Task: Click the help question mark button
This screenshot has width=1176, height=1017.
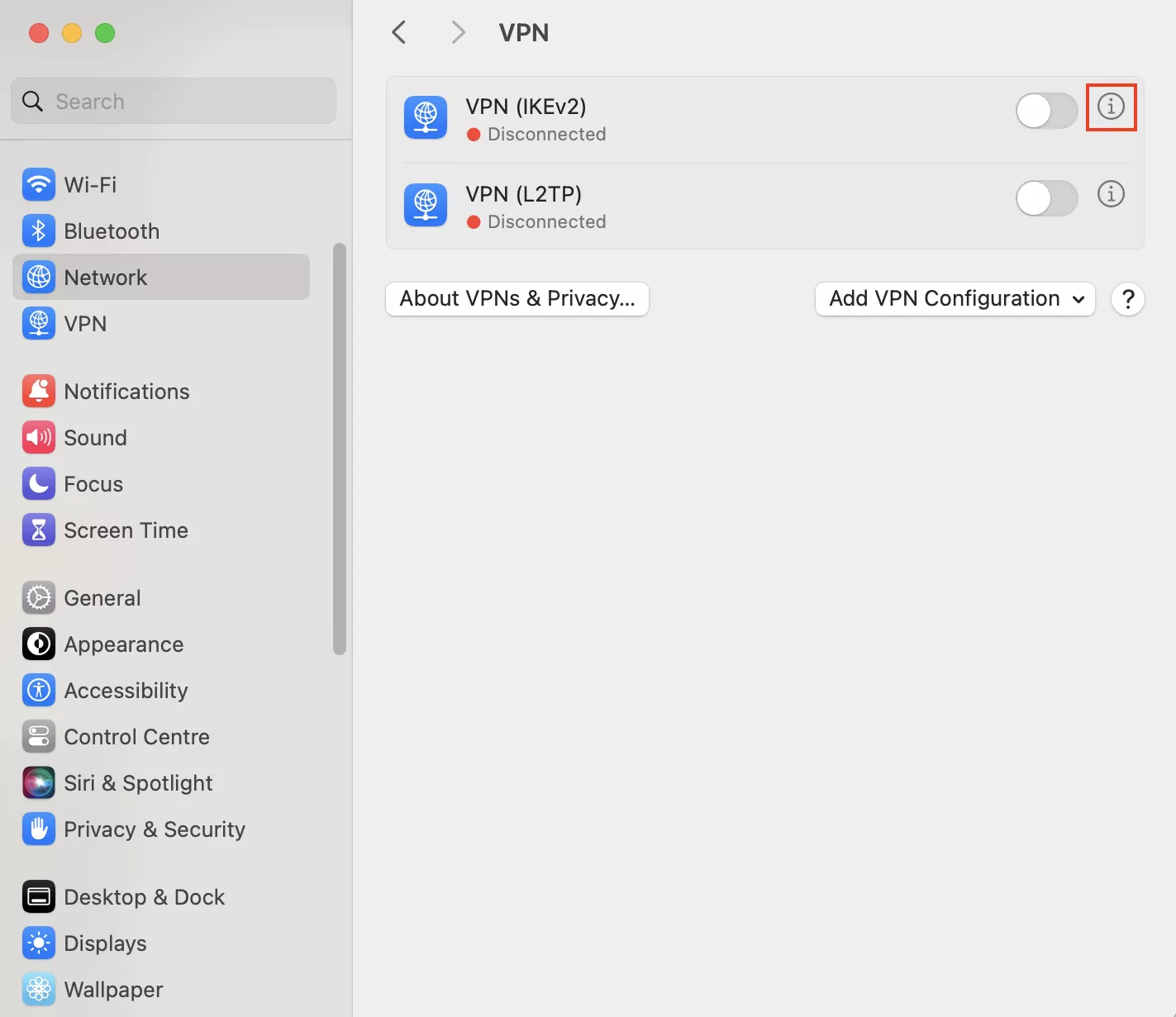Action: (1127, 299)
